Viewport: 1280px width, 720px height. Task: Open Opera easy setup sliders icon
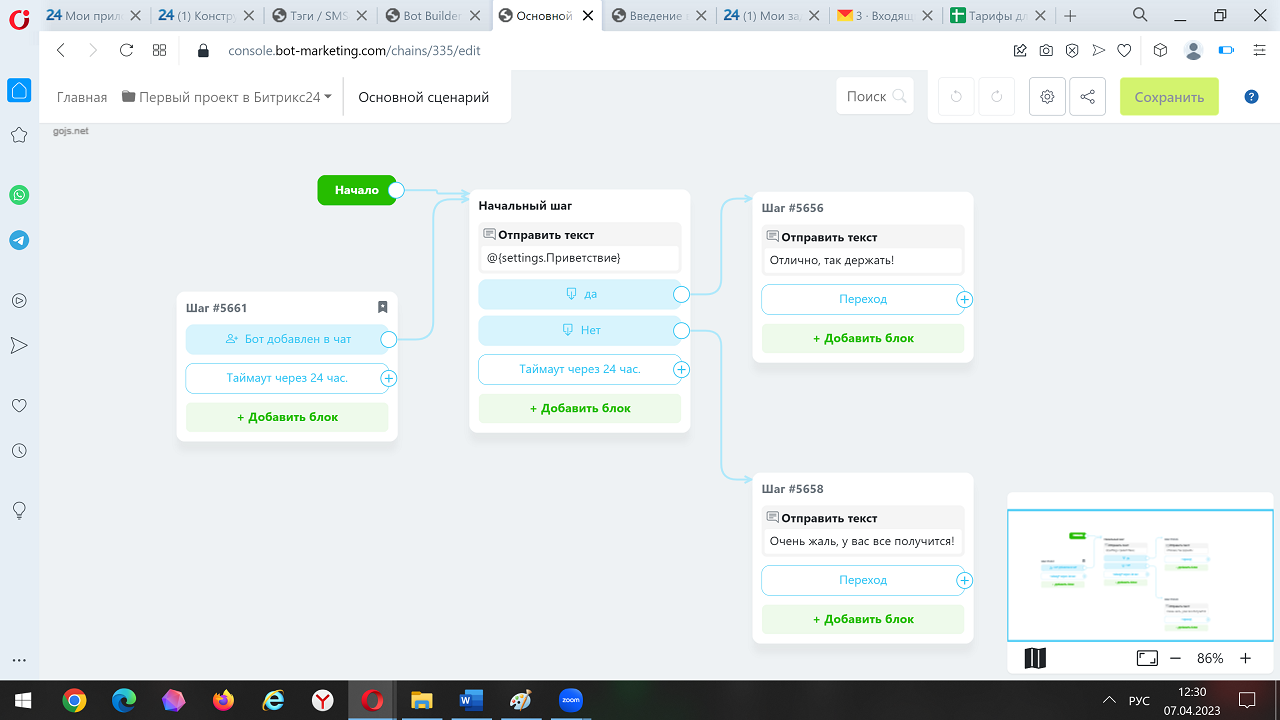point(1259,50)
